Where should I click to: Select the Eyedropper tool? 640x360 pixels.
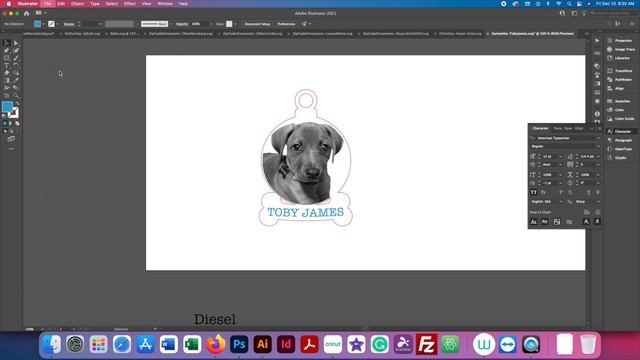coord(16,80)
